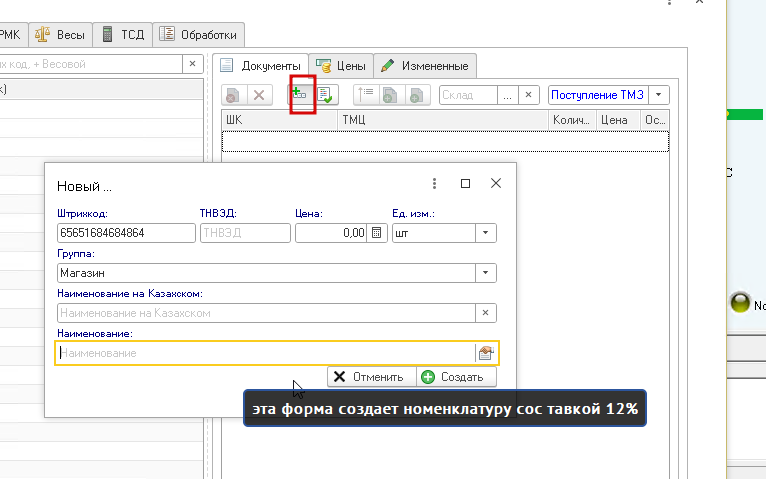Click the Цена column header in table

pos(618,120)
